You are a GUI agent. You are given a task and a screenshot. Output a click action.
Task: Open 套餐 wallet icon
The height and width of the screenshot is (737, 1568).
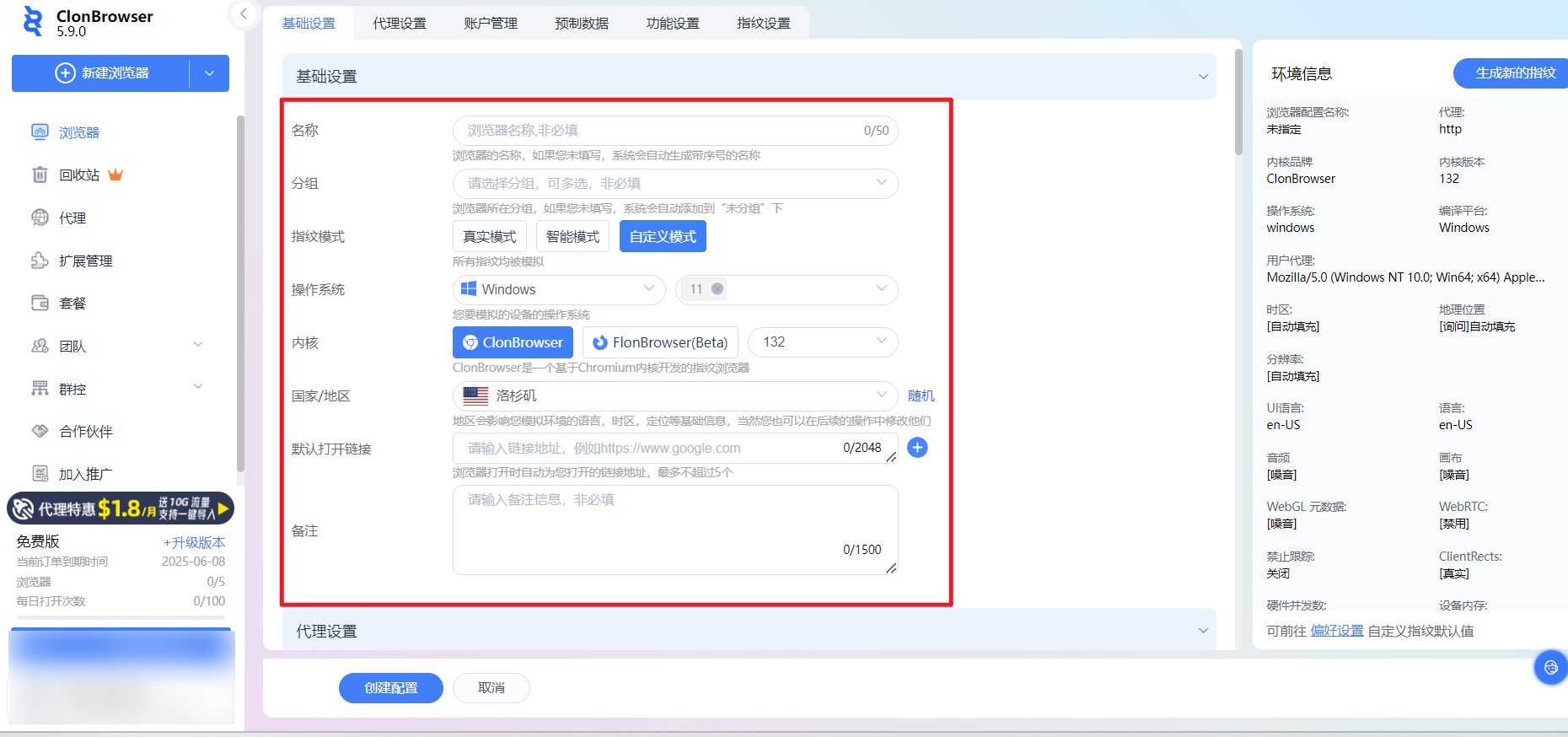[x=40, y=303]
